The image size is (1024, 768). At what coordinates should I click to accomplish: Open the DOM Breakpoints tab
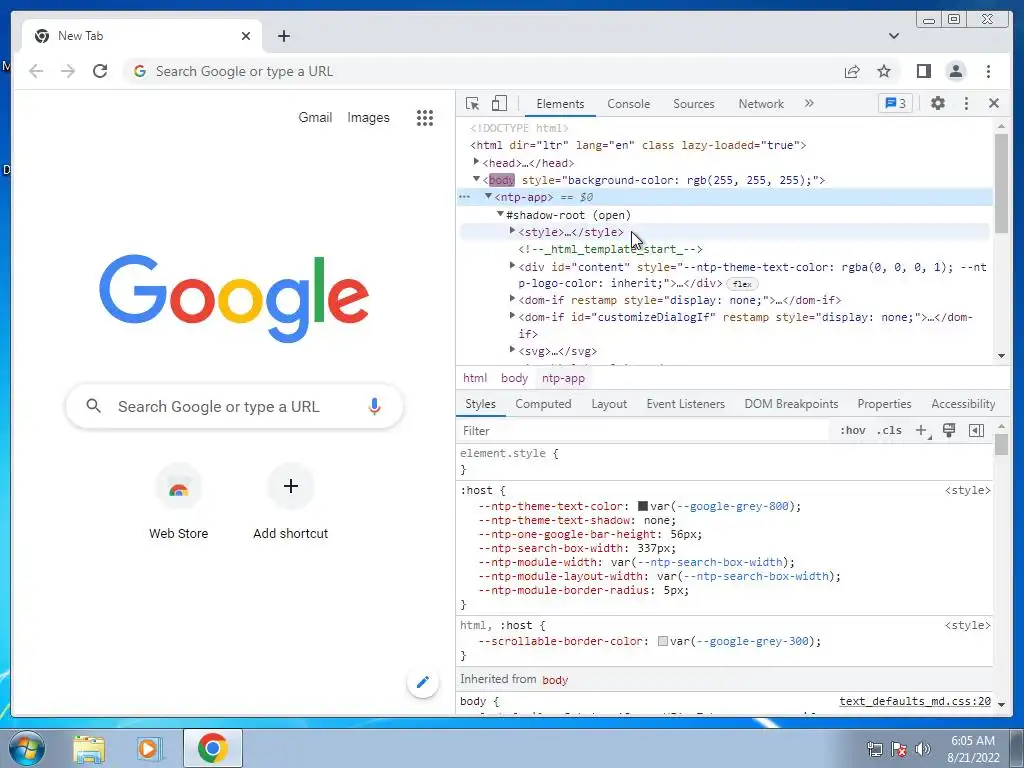[792, 404]
